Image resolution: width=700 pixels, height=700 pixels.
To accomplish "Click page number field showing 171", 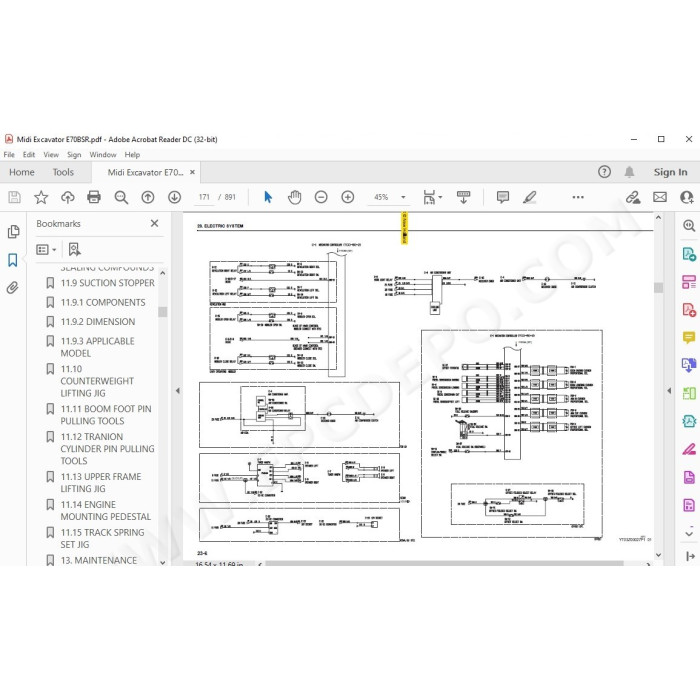I will tap(204, 197).
